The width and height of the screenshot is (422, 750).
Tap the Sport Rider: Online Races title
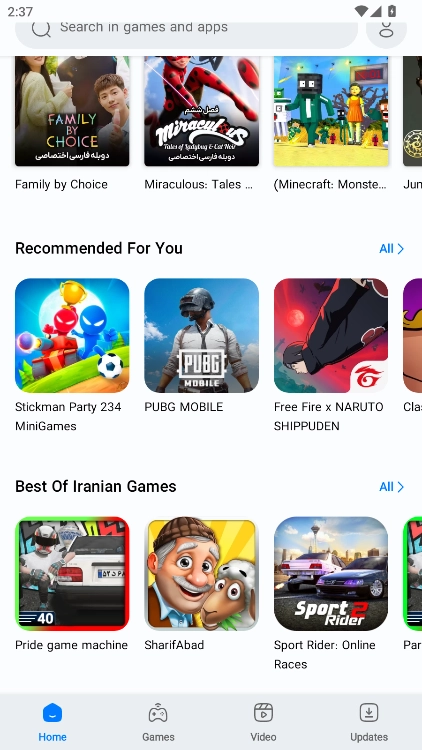[324, 654]
